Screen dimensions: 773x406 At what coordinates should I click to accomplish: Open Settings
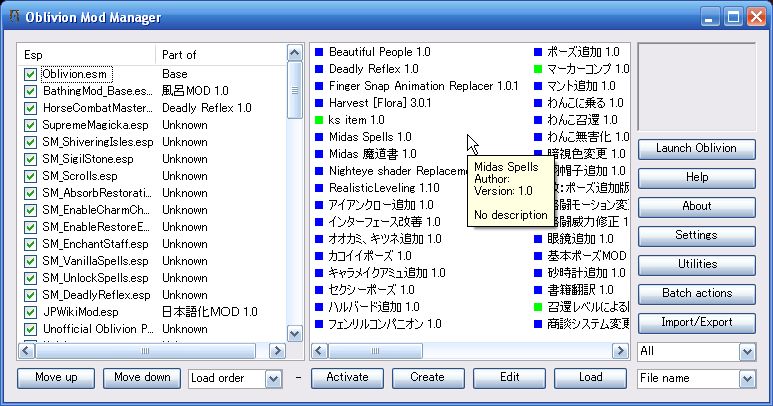coord(696,236)
